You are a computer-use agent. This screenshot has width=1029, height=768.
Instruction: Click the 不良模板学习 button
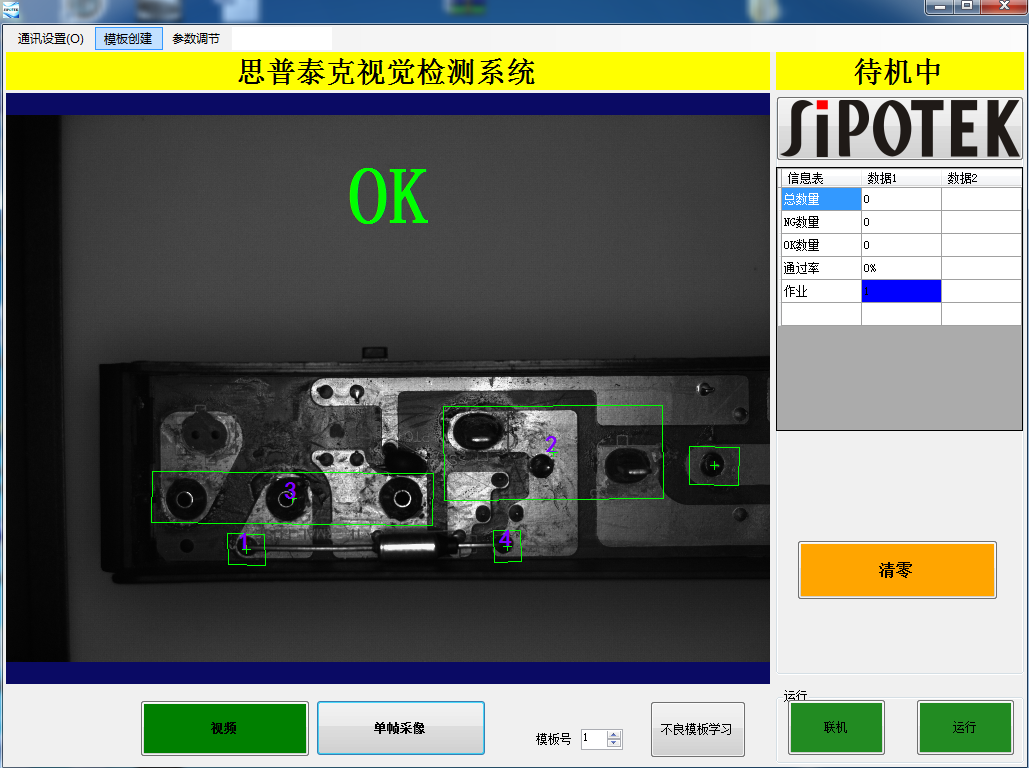click(697, 729)
